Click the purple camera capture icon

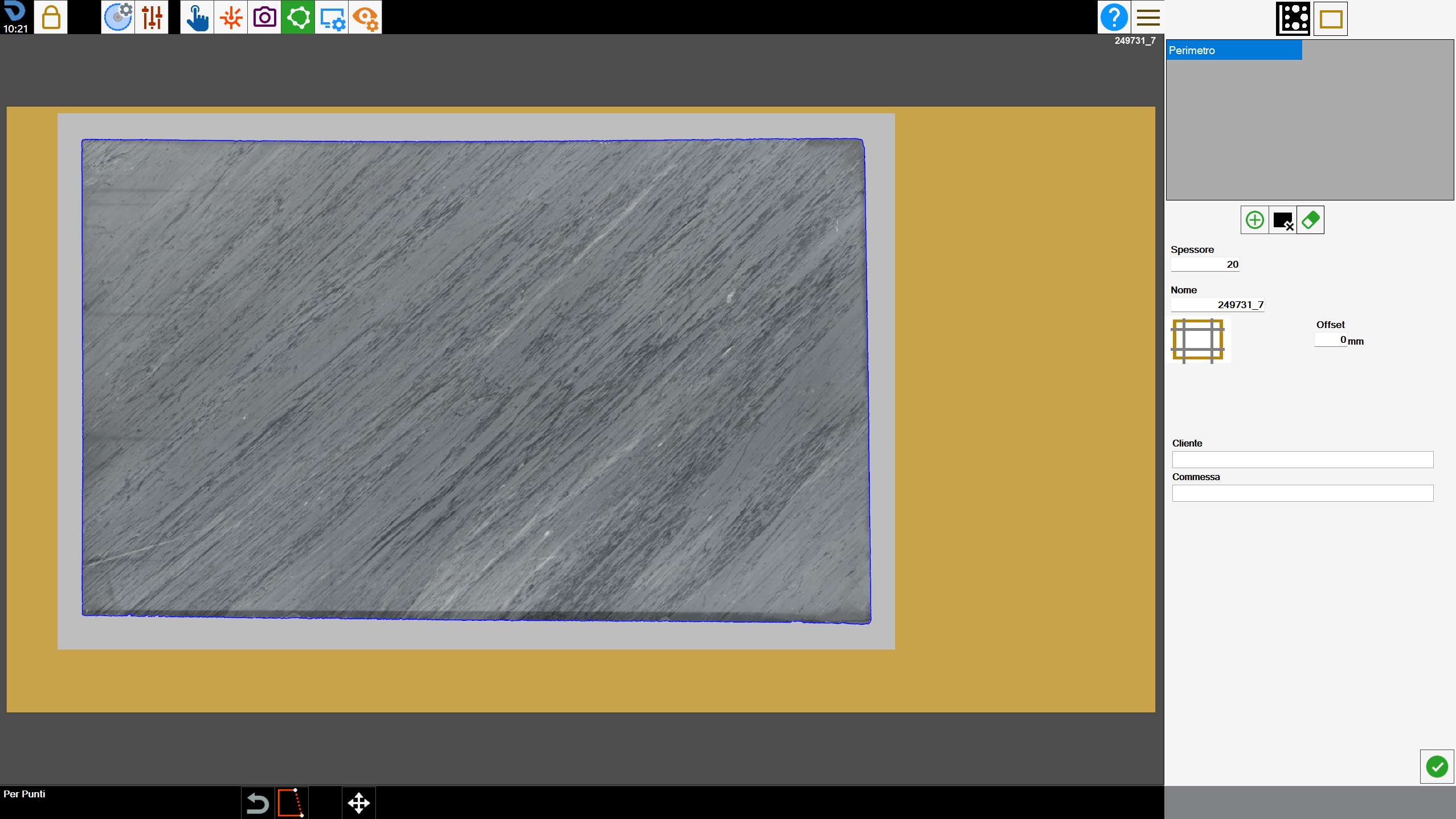pyautogui.click(x=264, y=17)
